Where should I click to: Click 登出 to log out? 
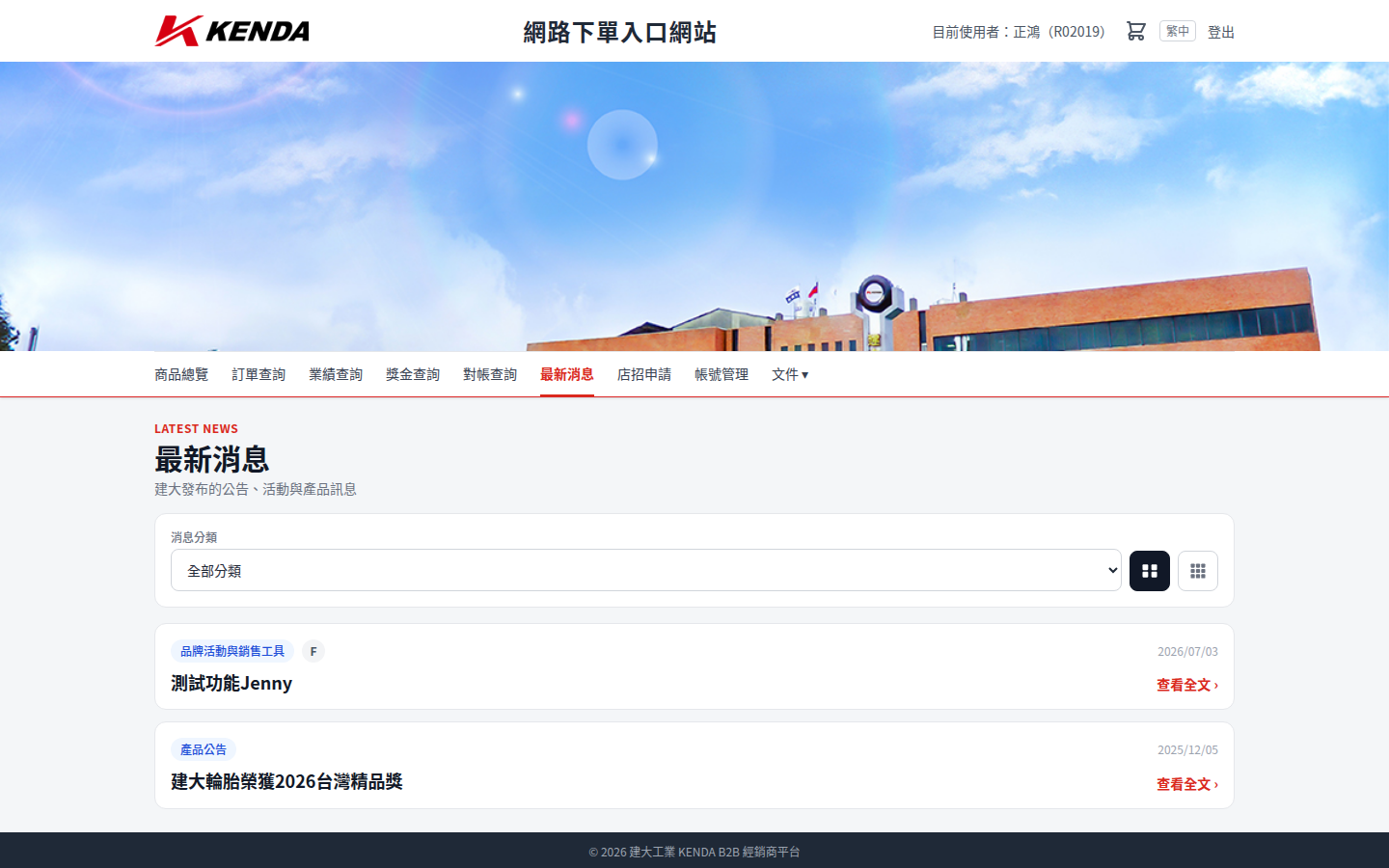(1220, 32)
